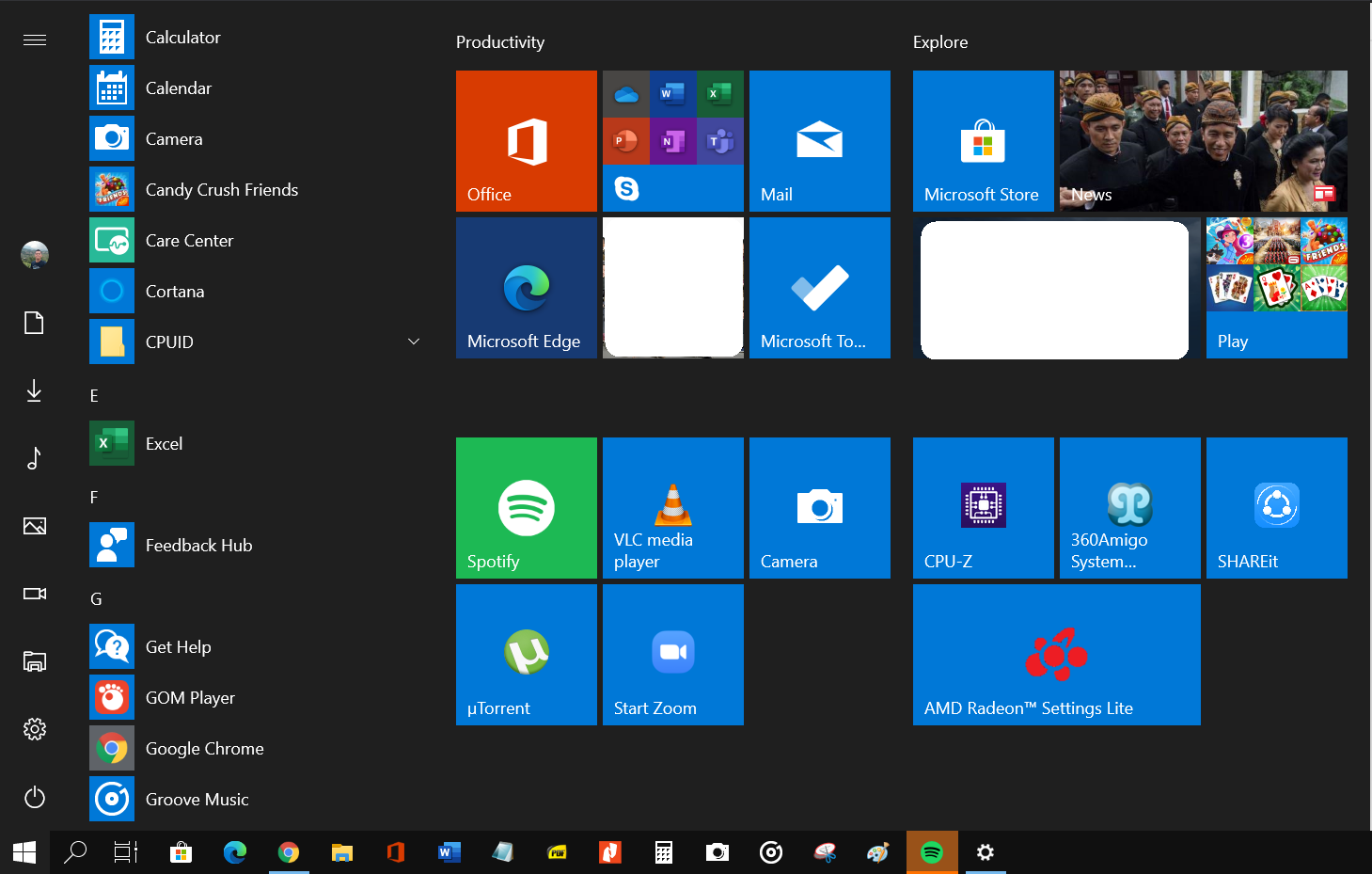Jump using the letter E header
The image size is (1372, 874).
(x=94, y=396)
